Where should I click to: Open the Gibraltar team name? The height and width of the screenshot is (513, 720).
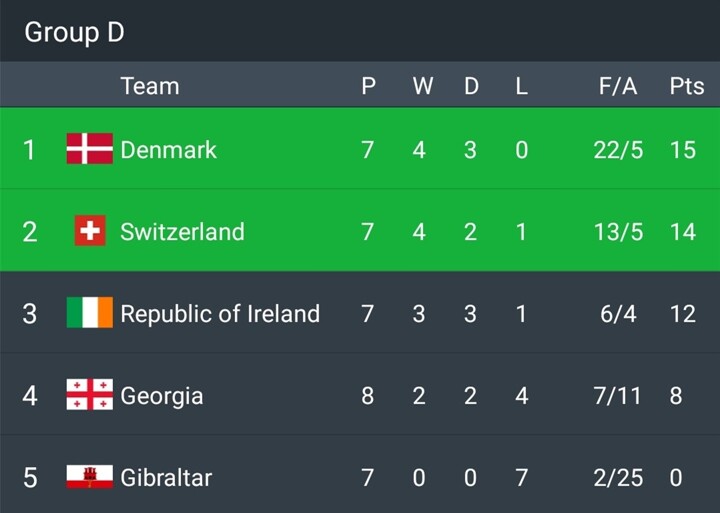click(166, 478)
